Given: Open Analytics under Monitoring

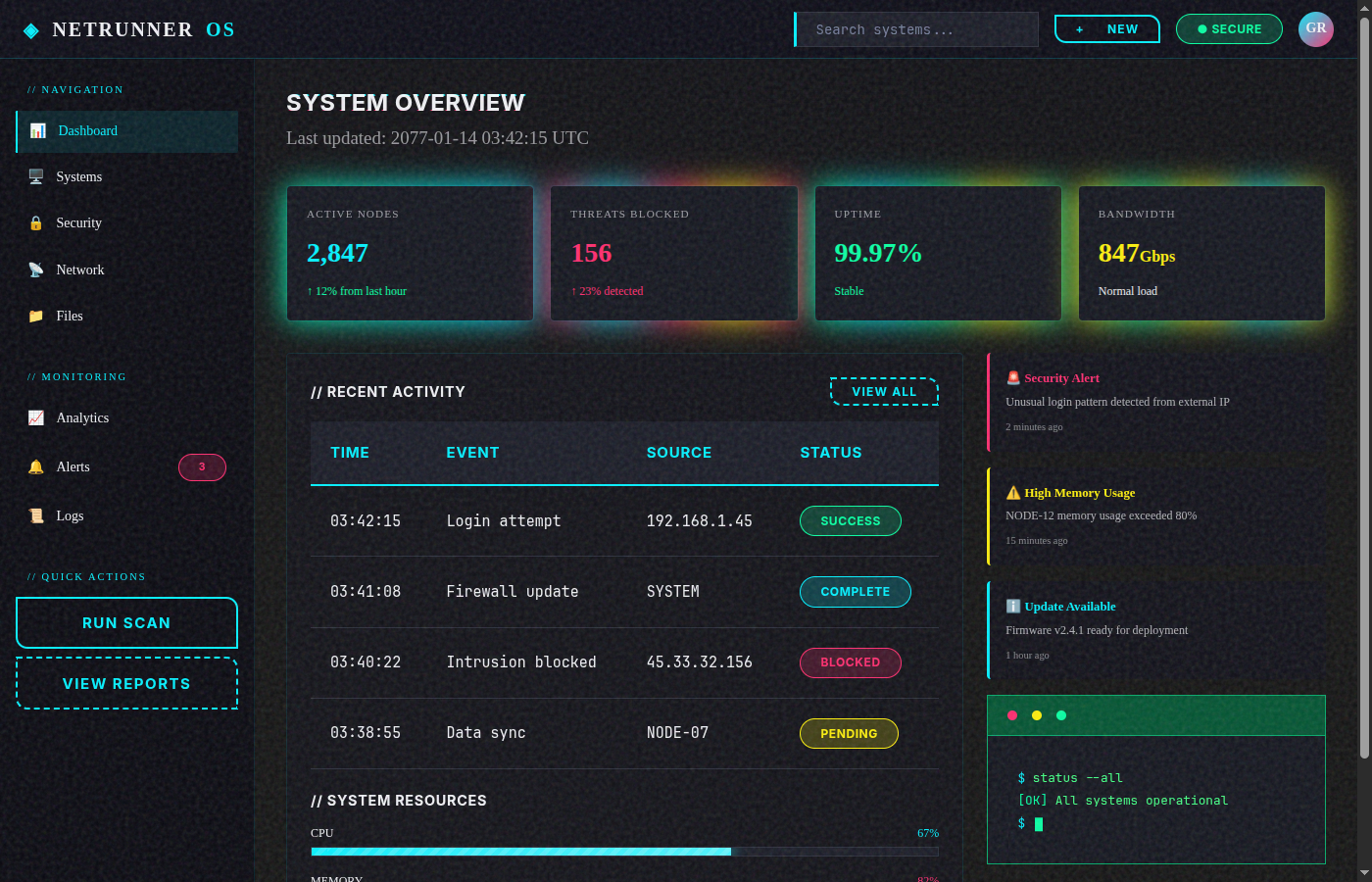Looking at the screenshot, I should point(126,417).
